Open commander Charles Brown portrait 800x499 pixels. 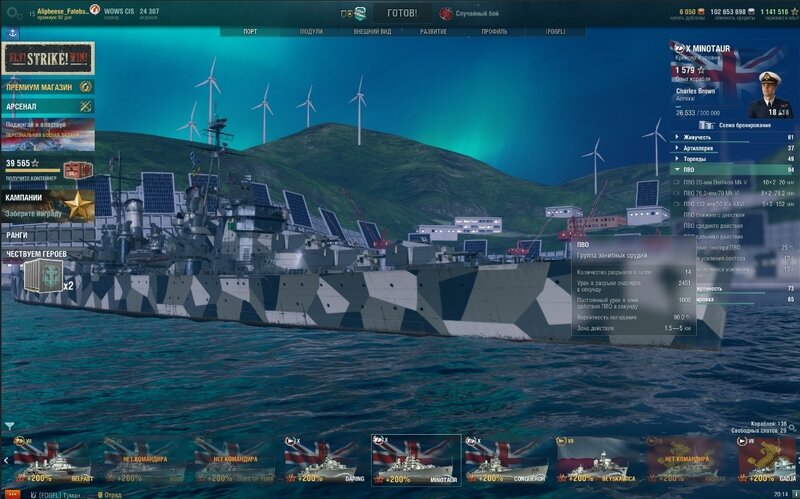point(770,94)
